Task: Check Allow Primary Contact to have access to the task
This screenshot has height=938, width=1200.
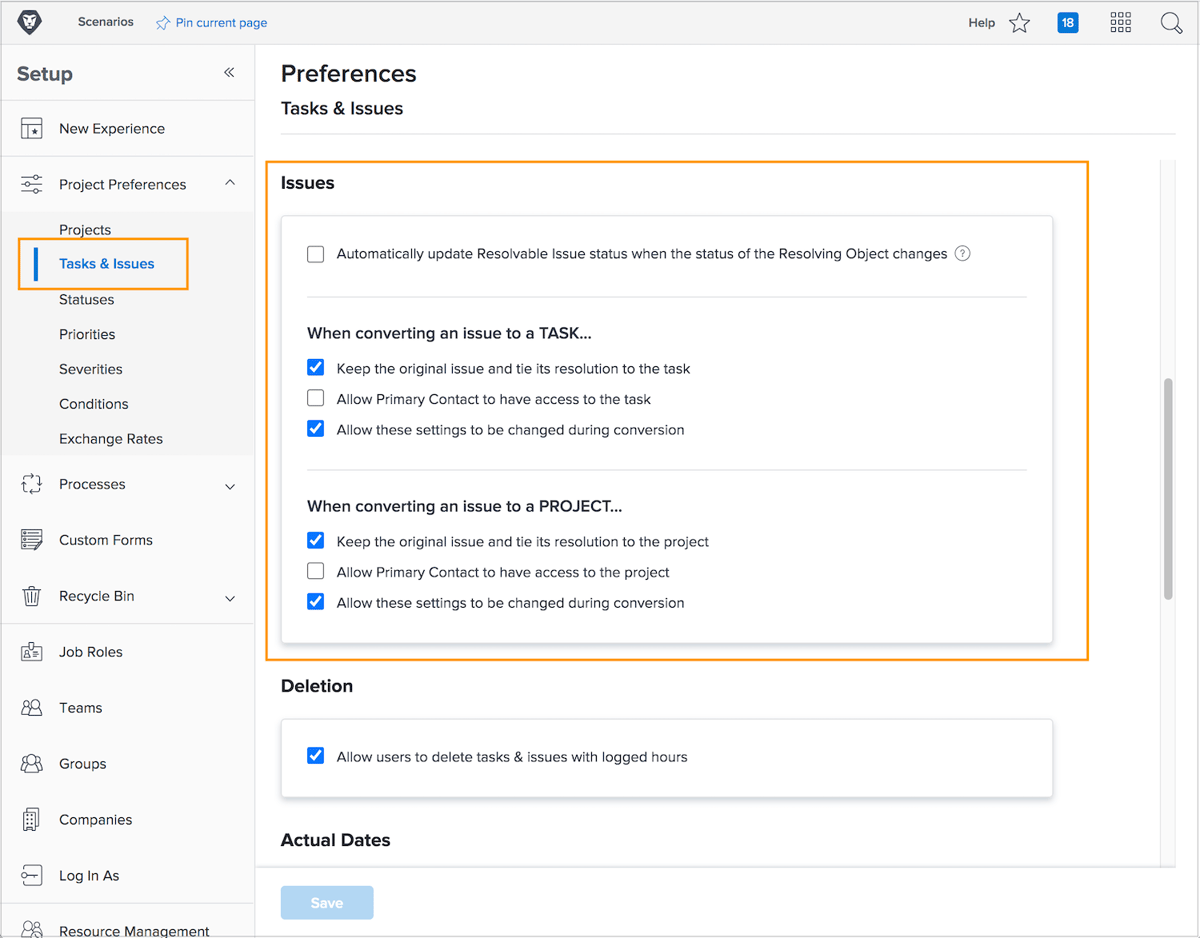Action: pyautogui.click(x=315, y=397)
